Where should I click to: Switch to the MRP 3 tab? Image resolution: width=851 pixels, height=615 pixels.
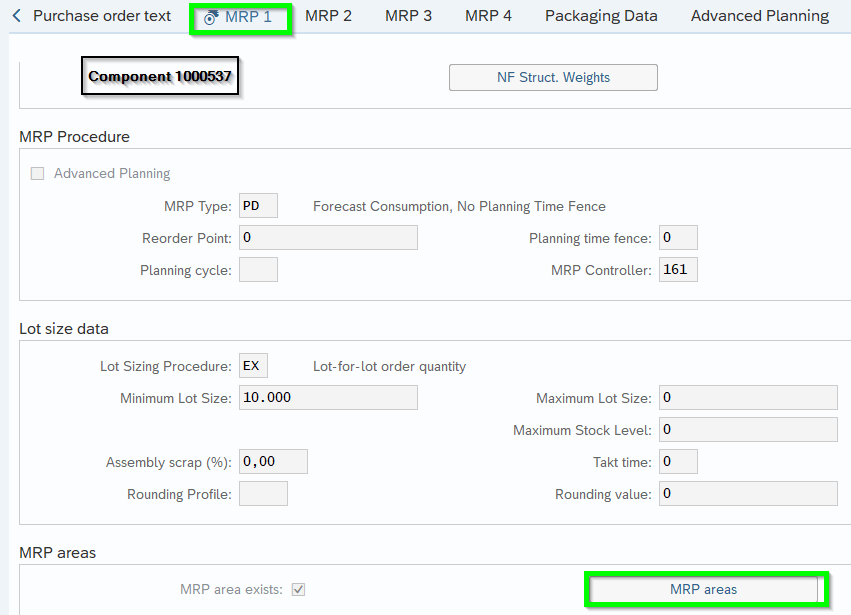[408, 16]
